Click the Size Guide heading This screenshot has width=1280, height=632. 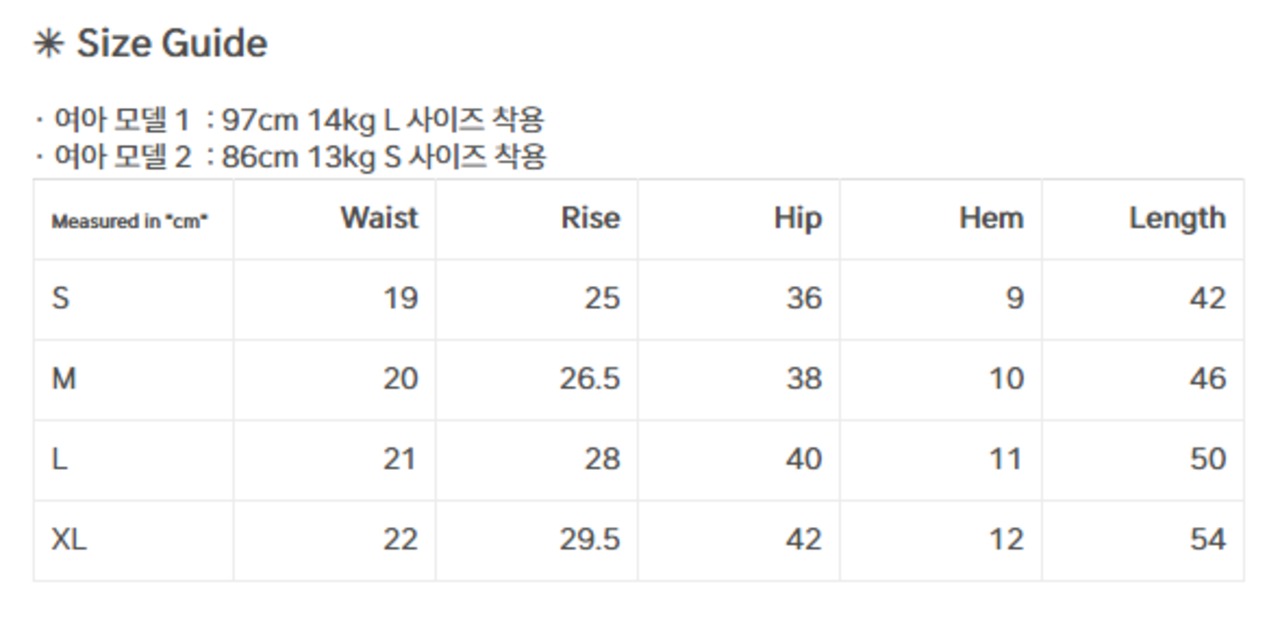pyautogui.click(x=171, y=44)
